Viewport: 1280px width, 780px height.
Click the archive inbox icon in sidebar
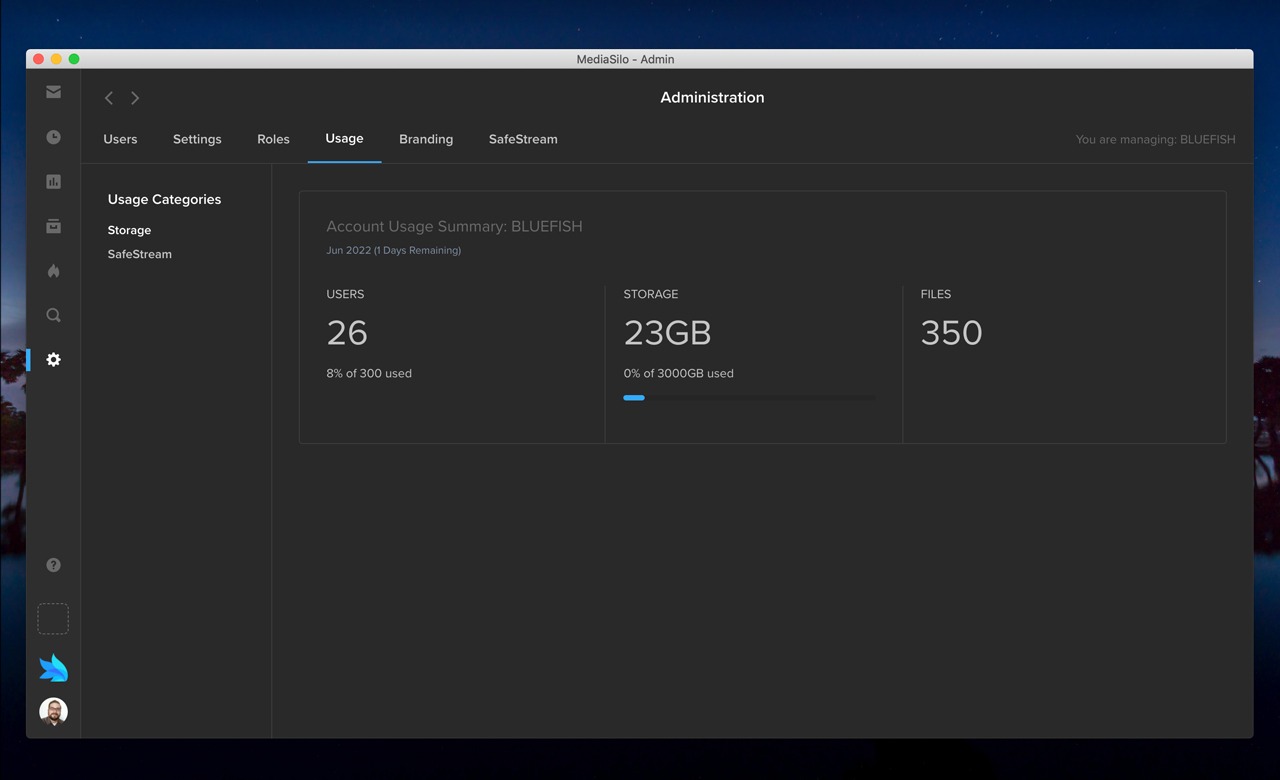pos(53,226)
